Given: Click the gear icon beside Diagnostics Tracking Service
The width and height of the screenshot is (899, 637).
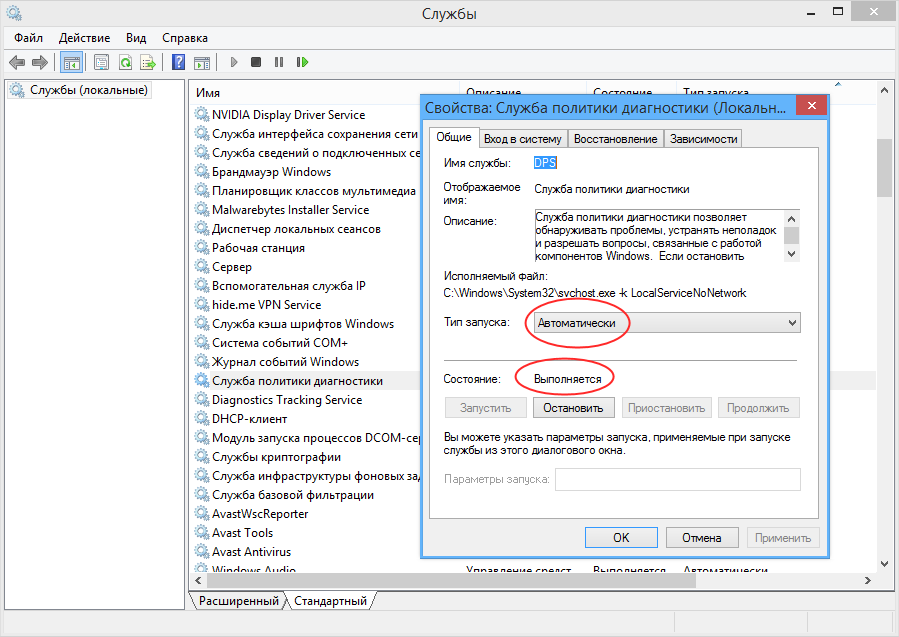Looking at the screenshot, I should (202, 399).
